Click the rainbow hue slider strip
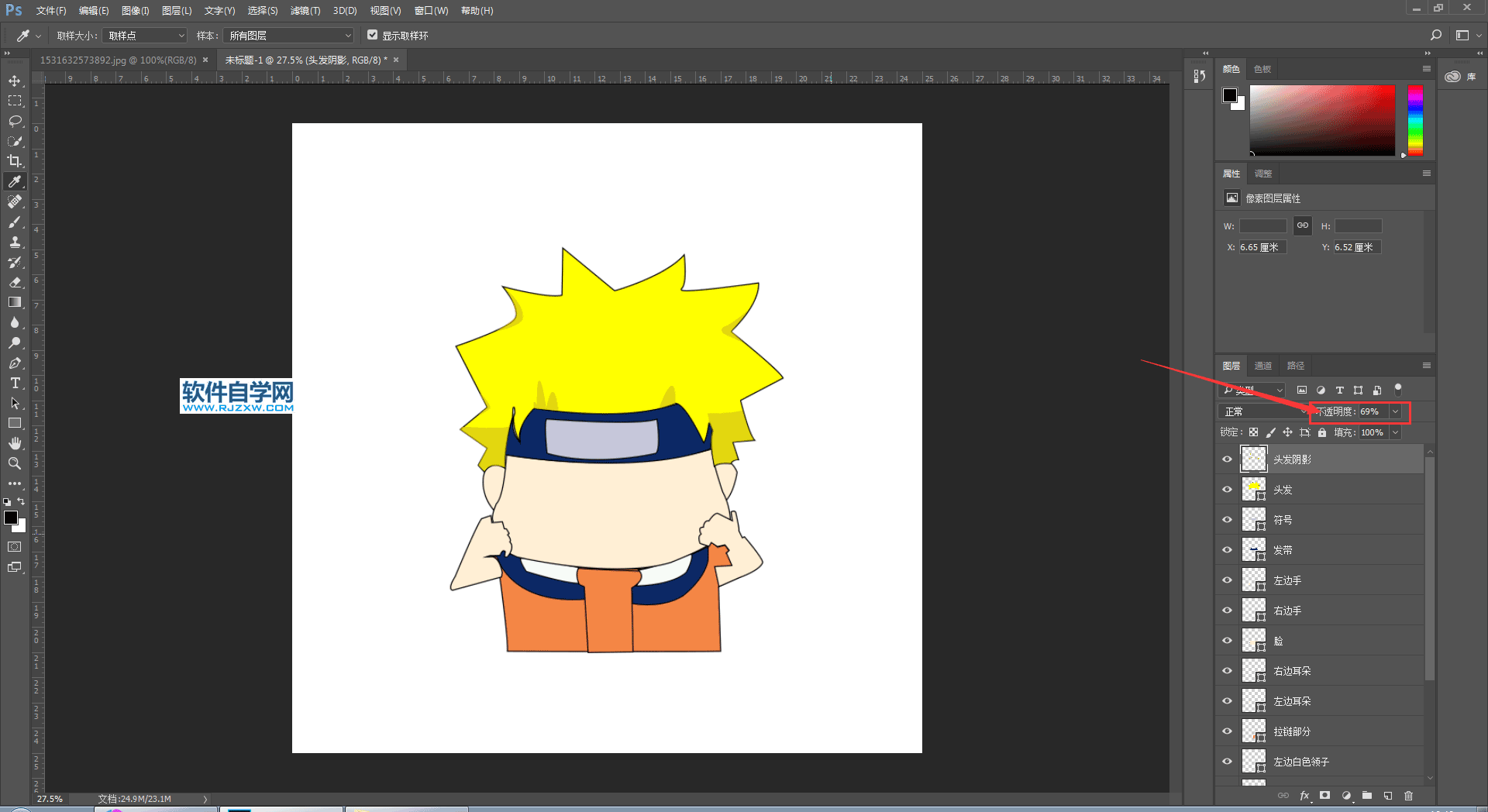 point(1415,120)
